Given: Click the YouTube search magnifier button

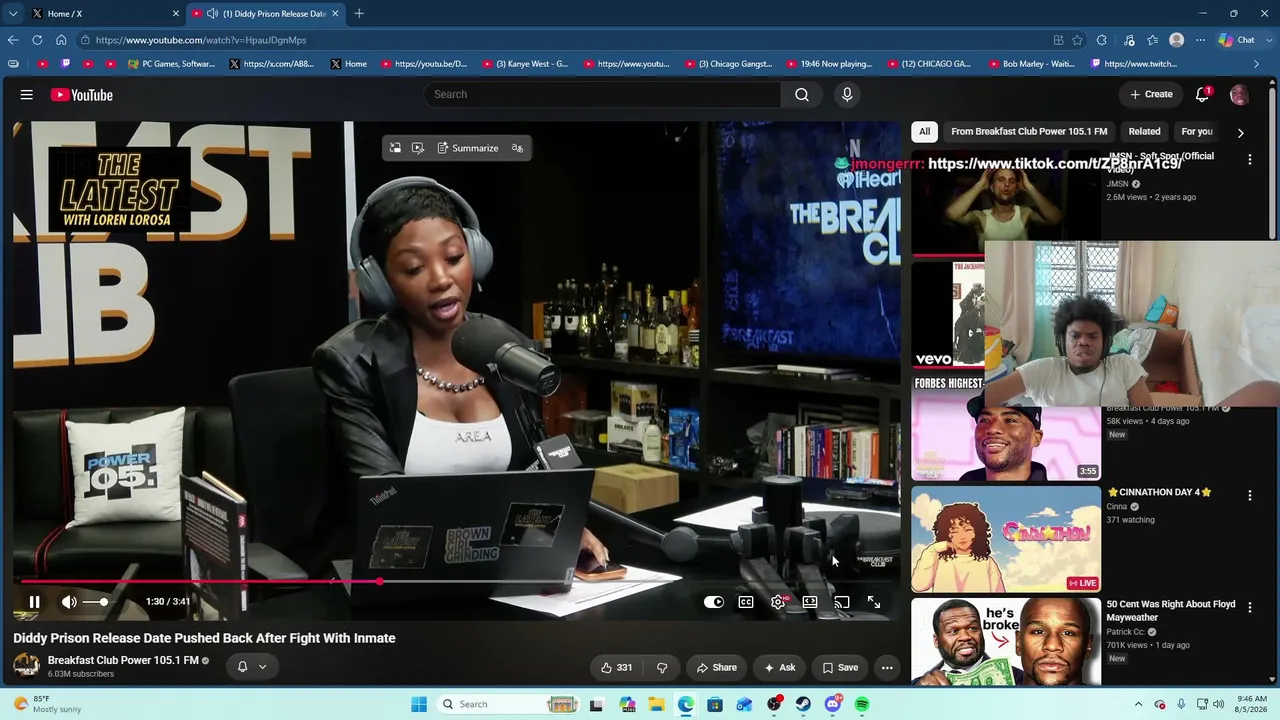Looking at the screenshot, I should pos(802,94).
